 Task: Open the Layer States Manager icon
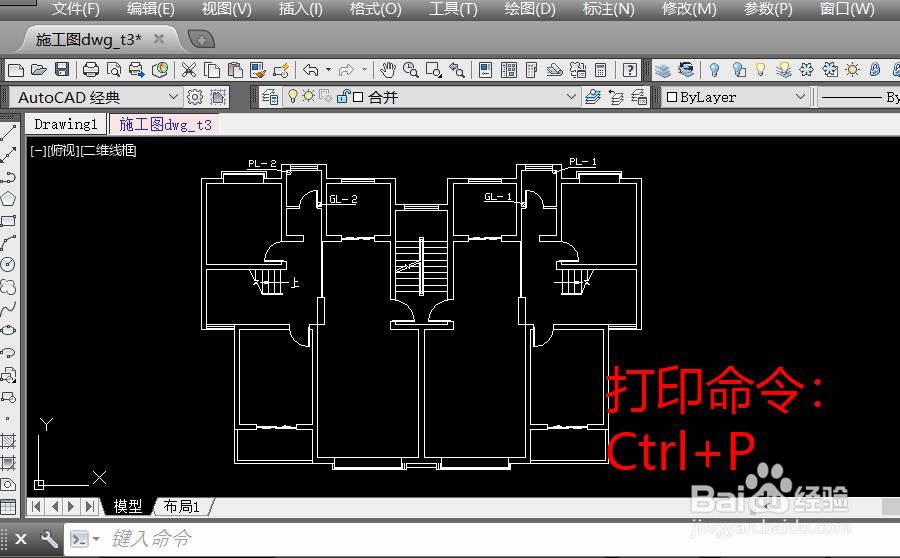point(639,97)
